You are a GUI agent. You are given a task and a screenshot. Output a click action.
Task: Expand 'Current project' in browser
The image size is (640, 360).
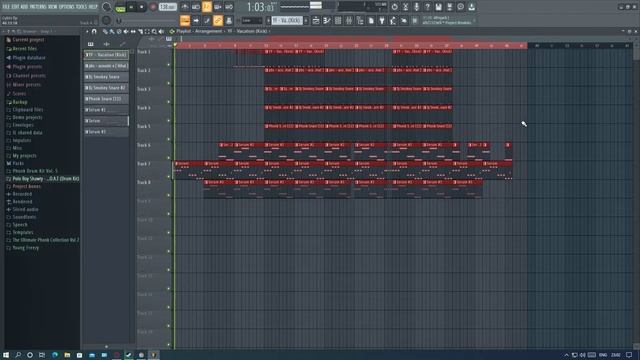[x=28, y=40]
